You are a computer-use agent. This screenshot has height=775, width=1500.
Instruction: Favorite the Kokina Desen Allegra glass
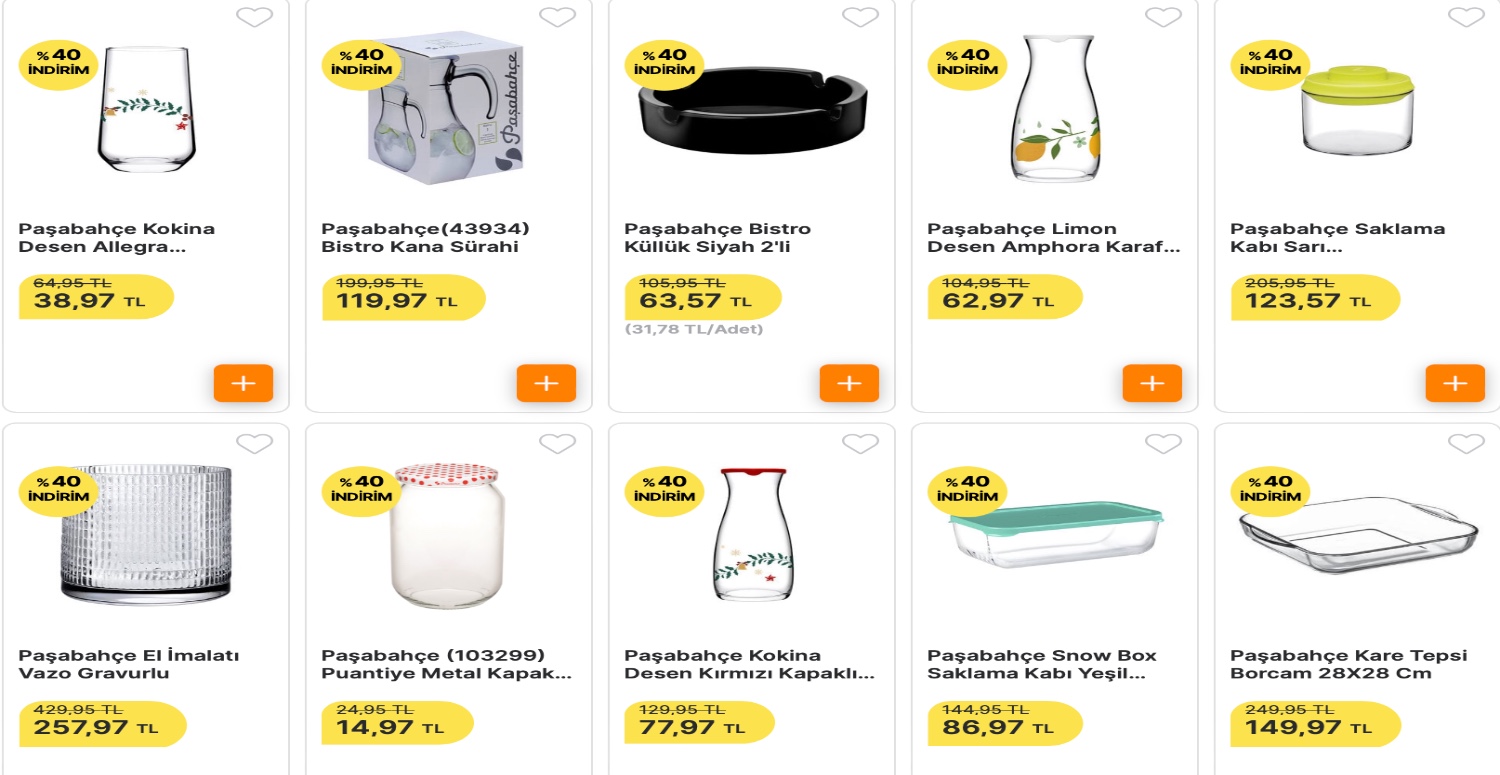point(254,17)
